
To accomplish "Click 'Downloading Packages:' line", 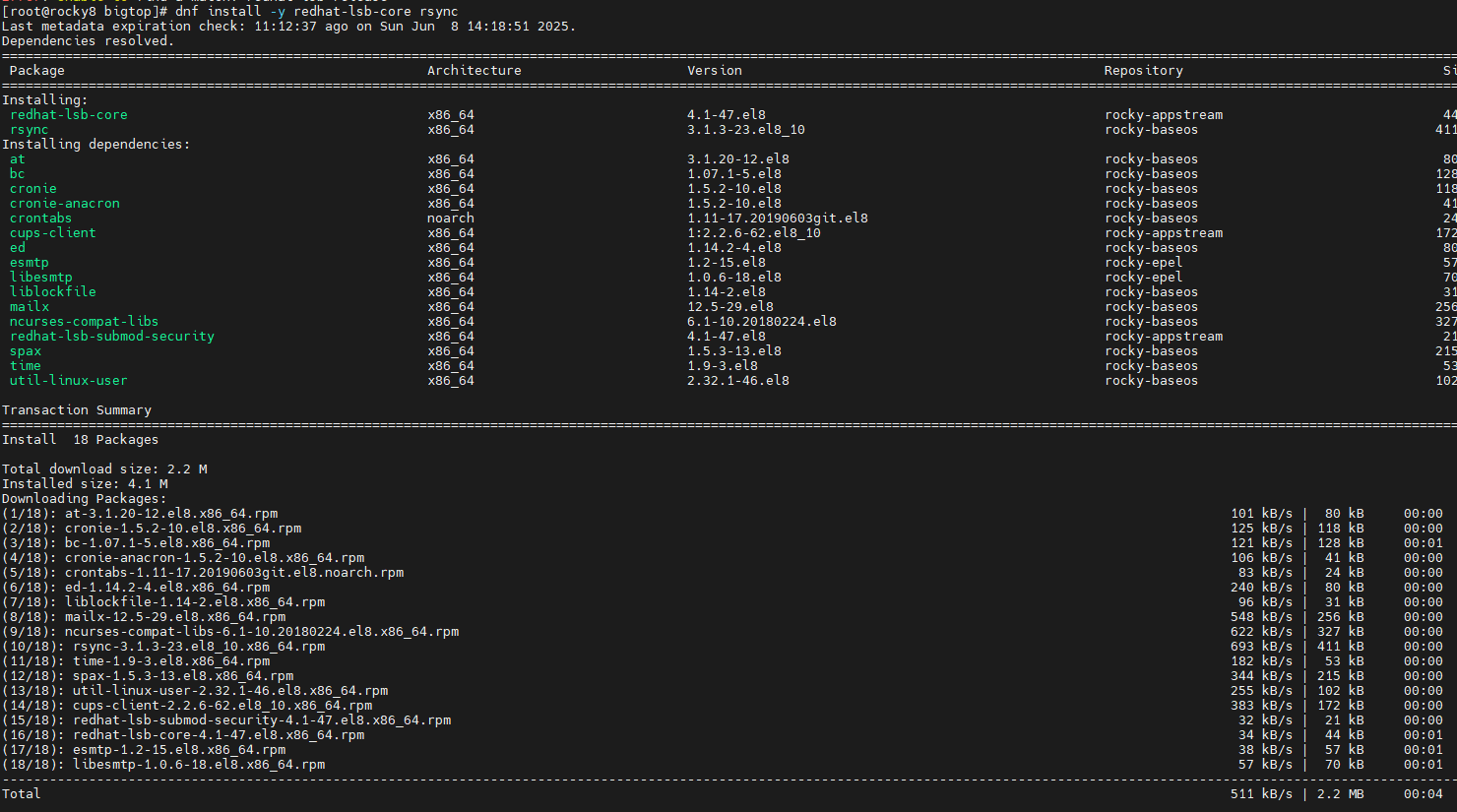I will 85,499.
